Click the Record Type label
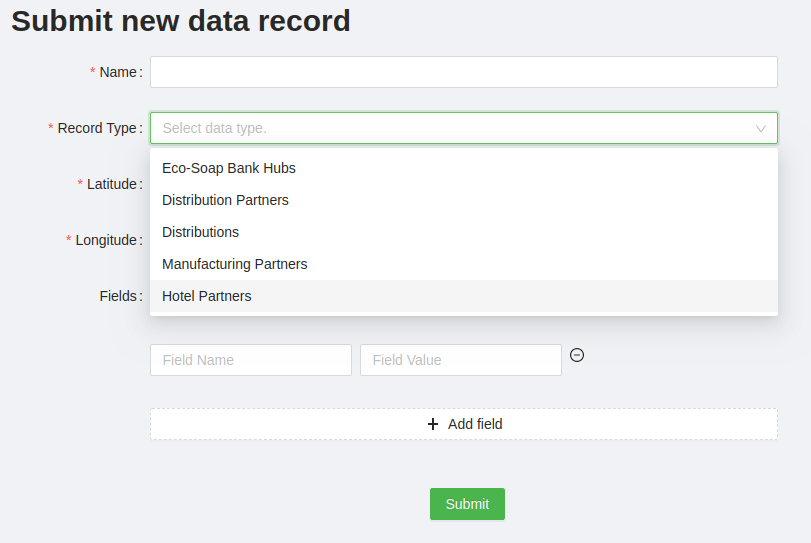This screenshot has width=811, height=543. (x=97, y=128)
